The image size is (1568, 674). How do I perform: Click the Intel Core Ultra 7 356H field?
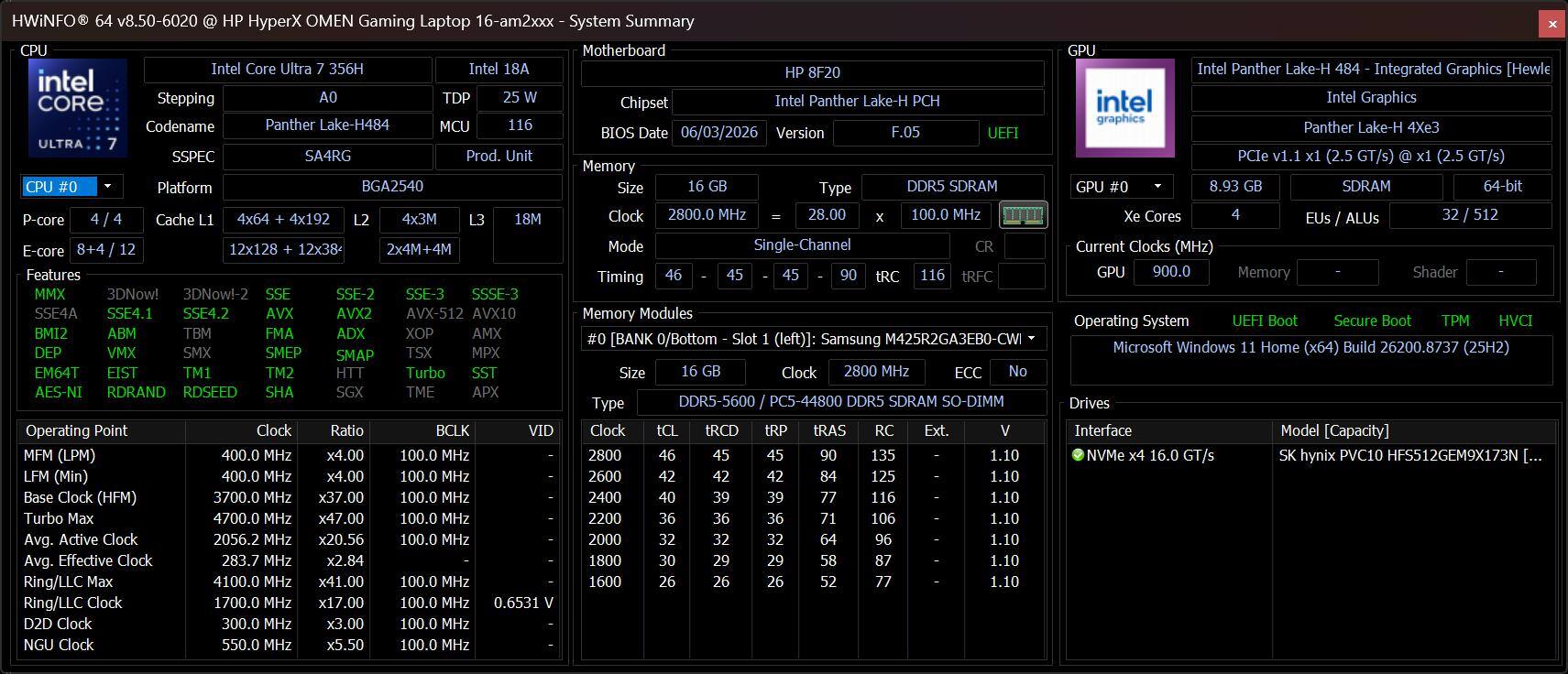288,70
